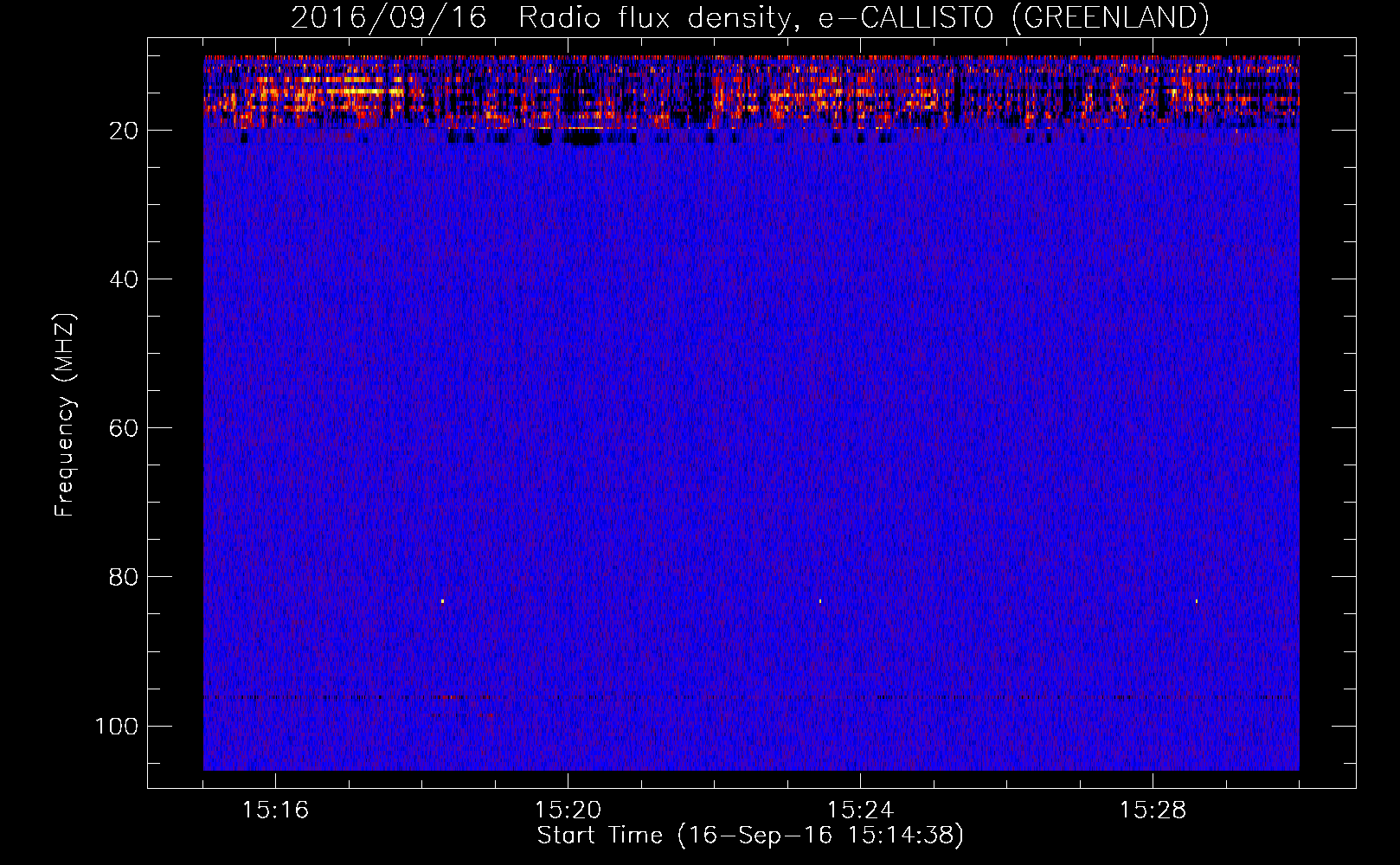The image size is (1400, 865).
Task: Click the 15:16 time tick label
Action: click(x=275, y=811)
